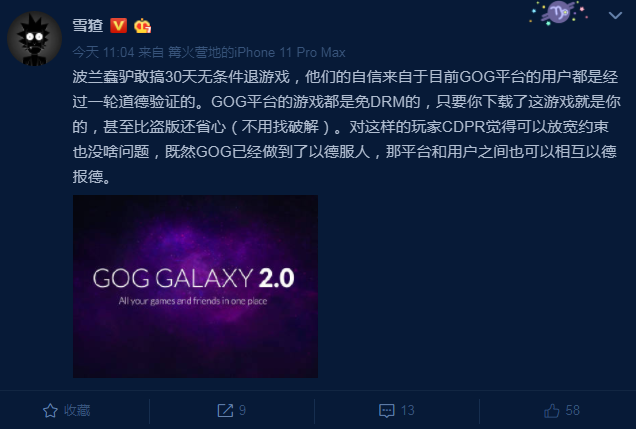
Task: Click the GOG GALAXY 2.0 logo text
Action: tap(193, 278)
